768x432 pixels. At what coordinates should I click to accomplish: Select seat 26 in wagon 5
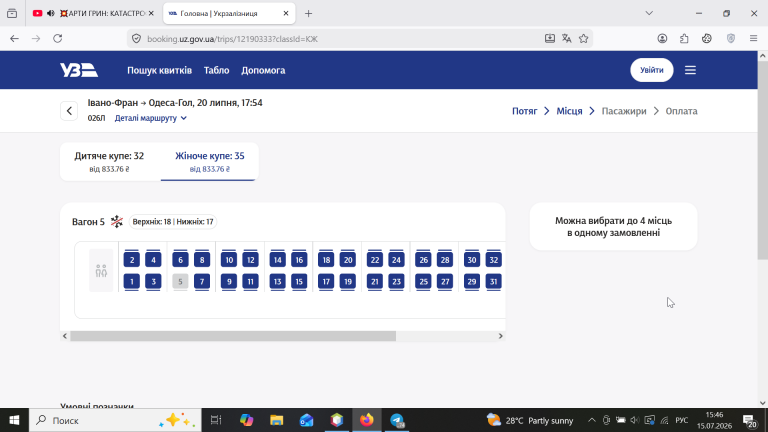click(423, 260)
